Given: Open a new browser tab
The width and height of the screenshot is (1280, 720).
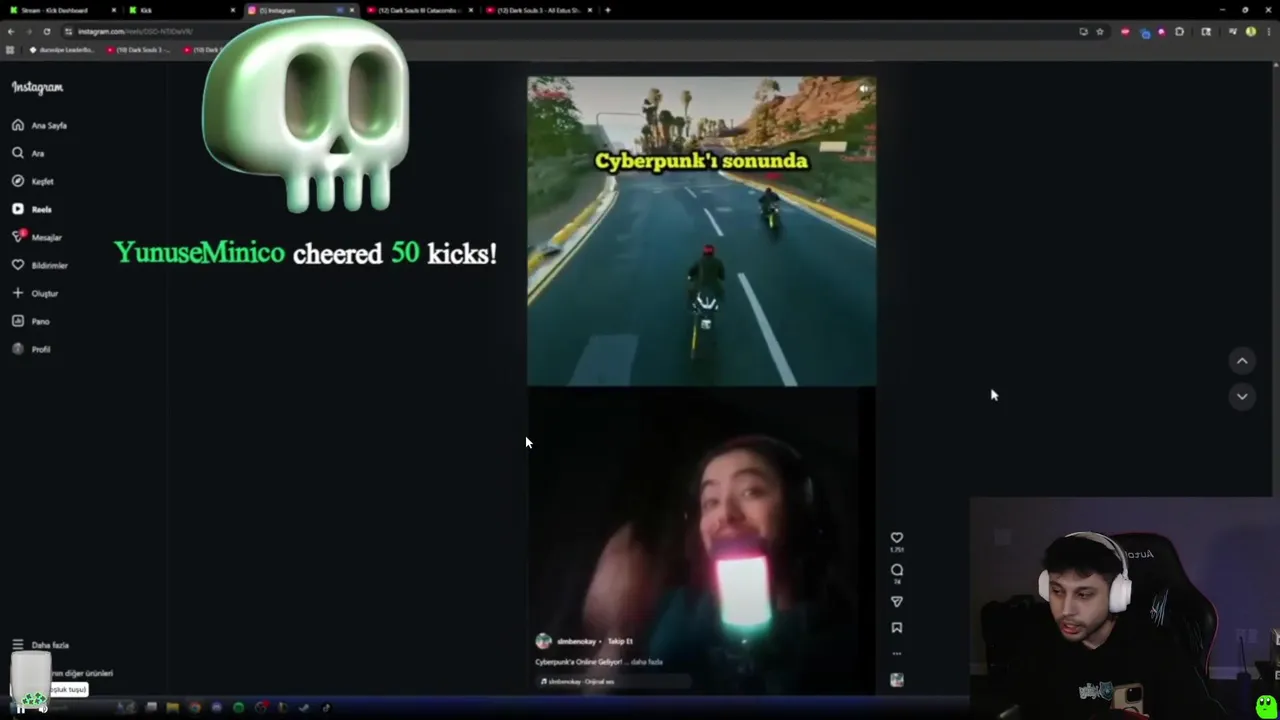Looking at the screenshot, I should 608,10.
